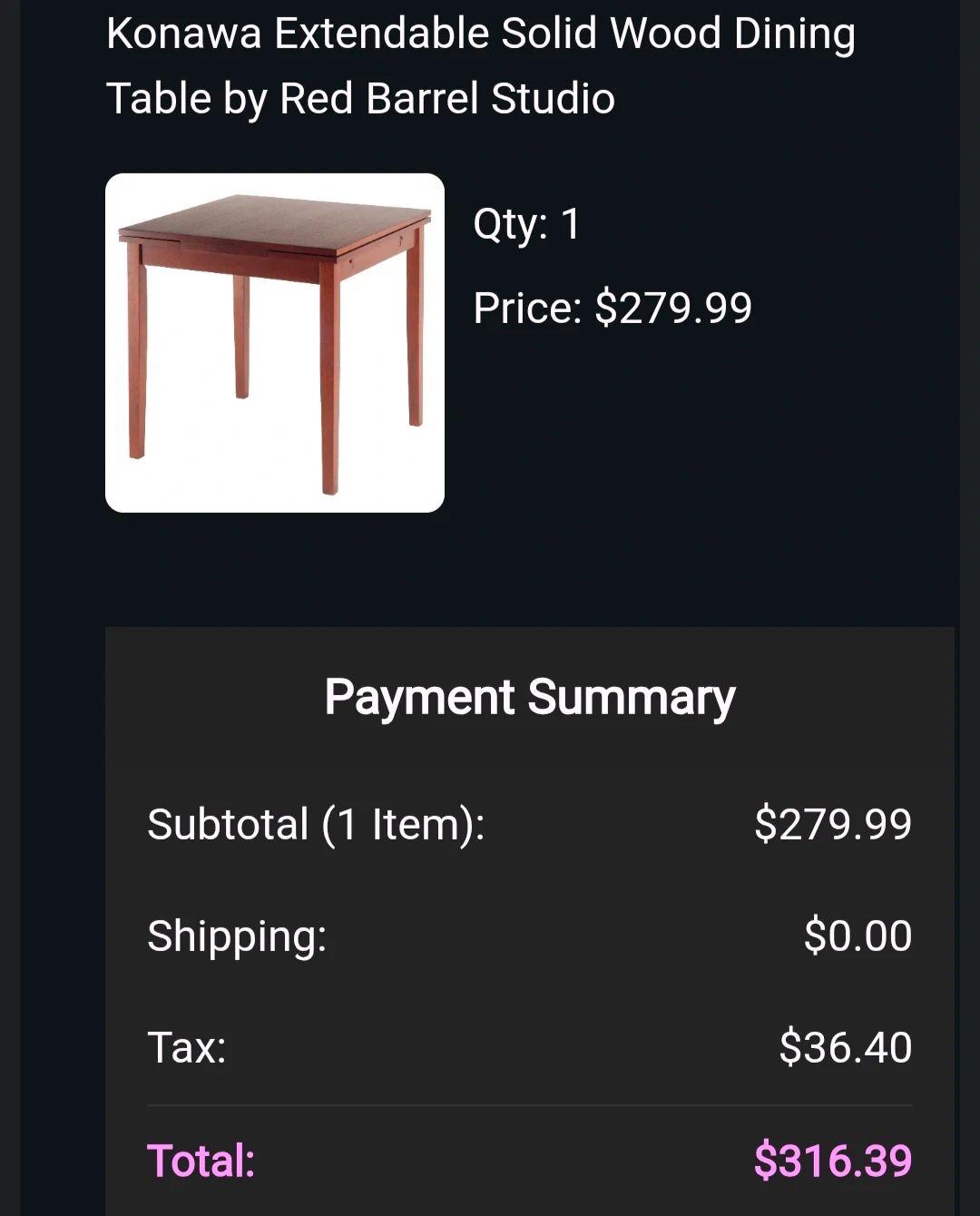980x1216 pixels.
Task: Tap the Payment Summary heading
Action: pos(529,698)
